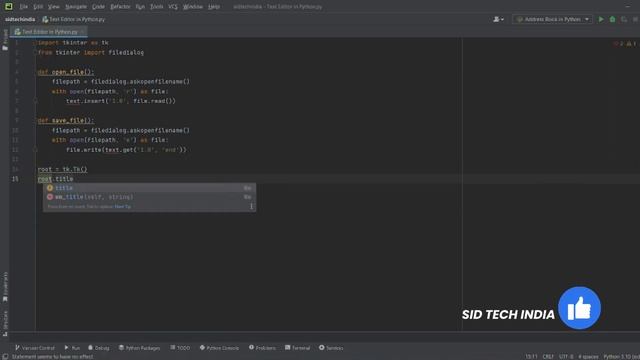Open the Terminal tool window

298,348
